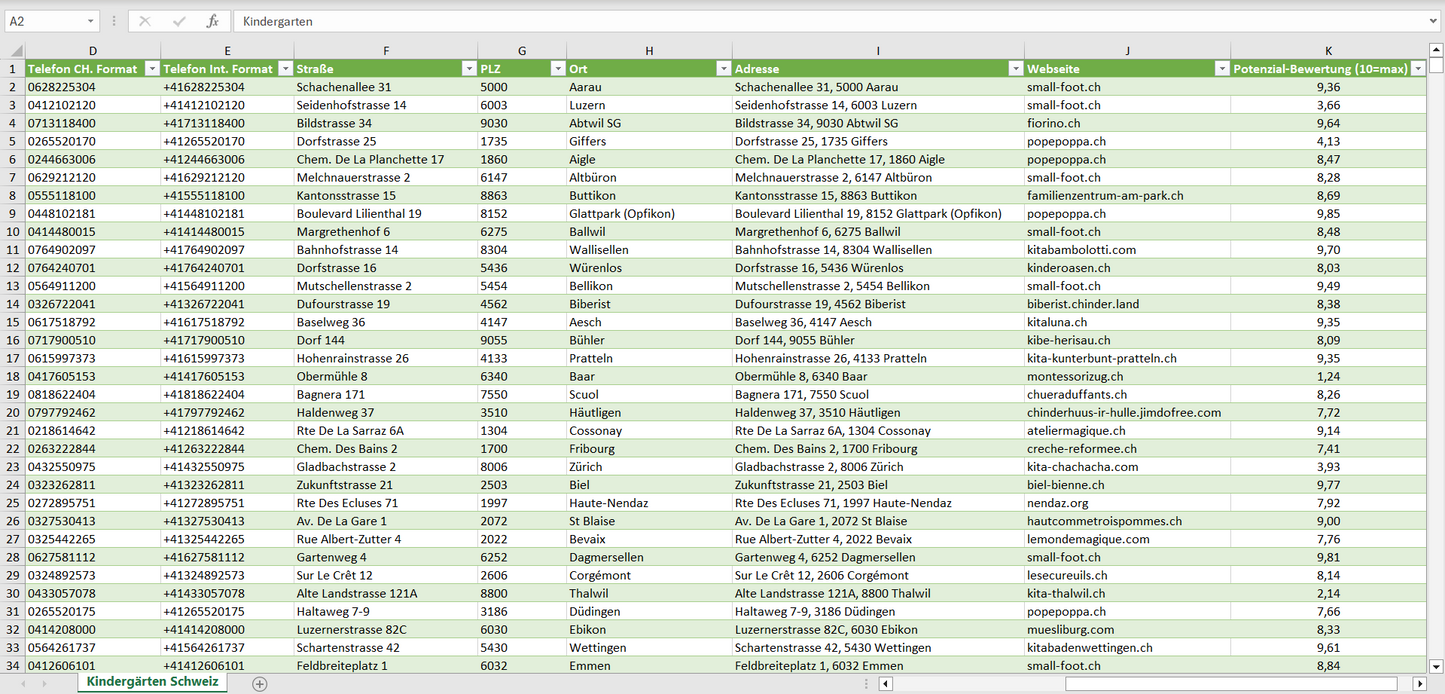This screenshot has height=694, width=1445.
Task: Click the horizontal scrollbar left arrow
Action: 886,684
